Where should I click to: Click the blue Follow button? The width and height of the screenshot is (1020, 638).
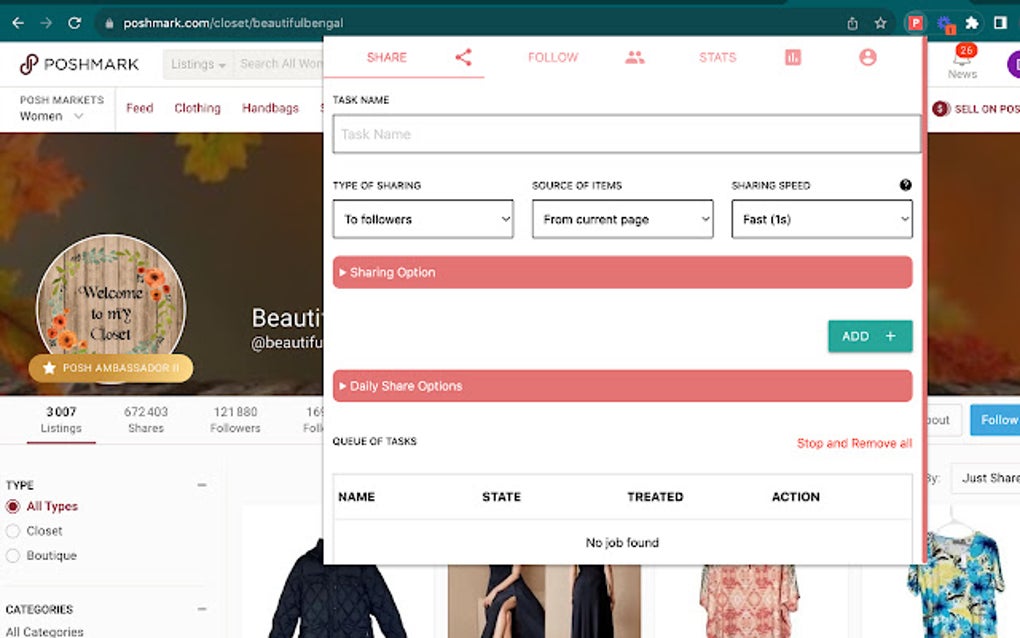(995, 420)
